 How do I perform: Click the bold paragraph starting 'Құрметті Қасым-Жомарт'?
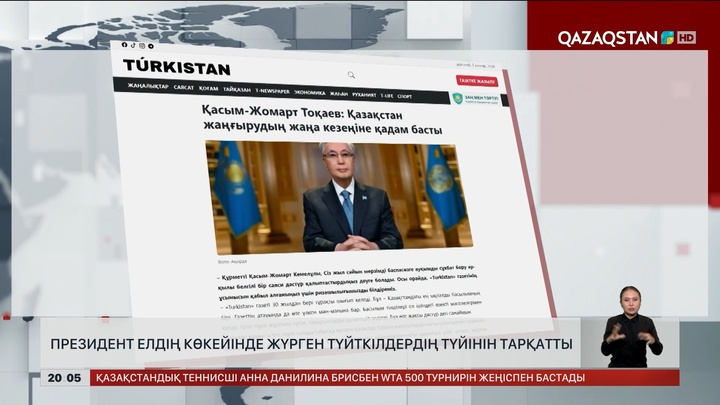348,284
